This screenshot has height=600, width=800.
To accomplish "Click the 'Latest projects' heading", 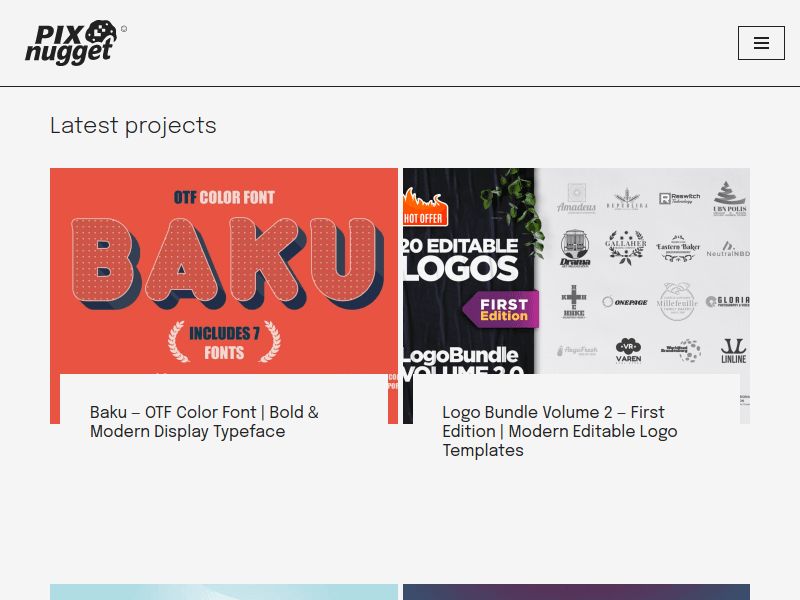I will 133,126.
